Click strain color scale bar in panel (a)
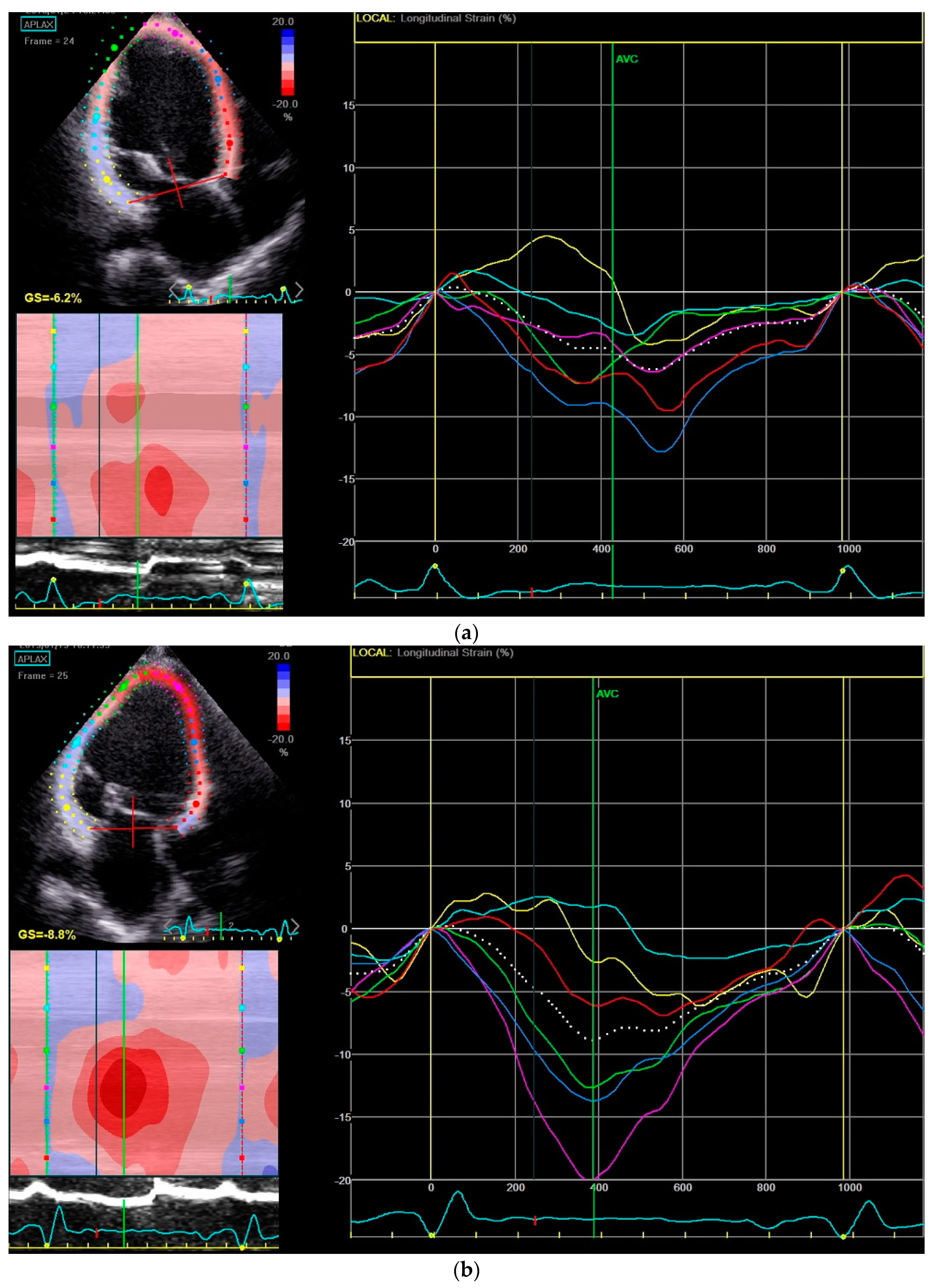This screenshot has width=937, height=1288. click(x=288, y=63)
